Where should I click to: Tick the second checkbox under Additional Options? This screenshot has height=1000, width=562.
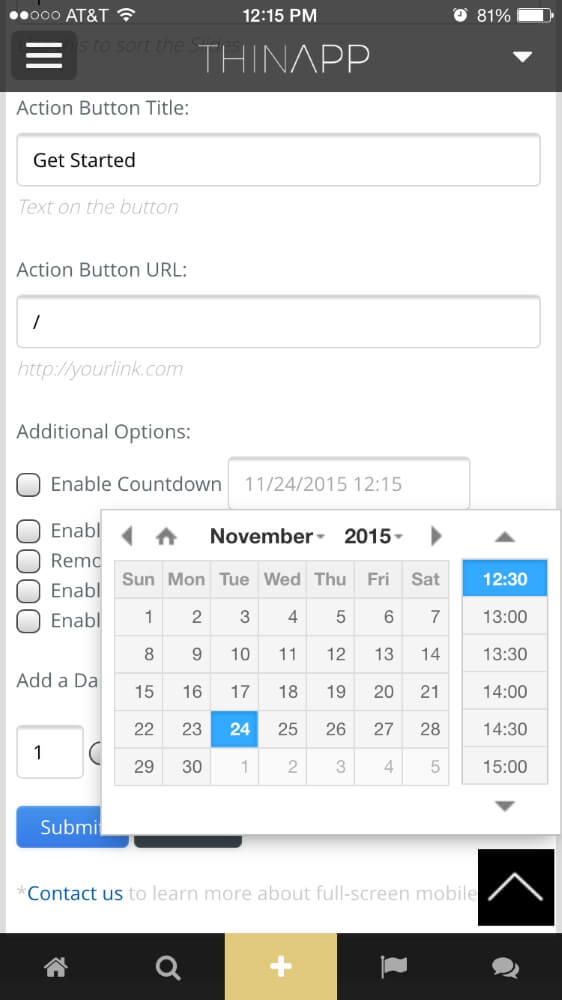pos(28,531)
